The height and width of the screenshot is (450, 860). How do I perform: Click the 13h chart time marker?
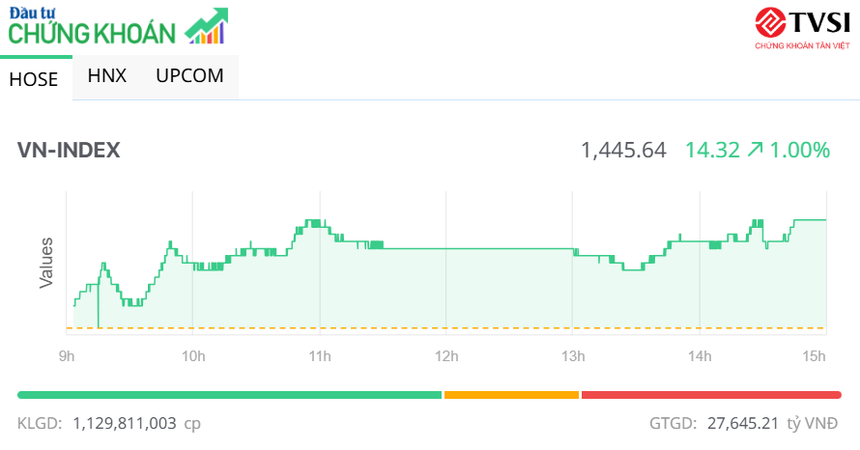(573, 356)
